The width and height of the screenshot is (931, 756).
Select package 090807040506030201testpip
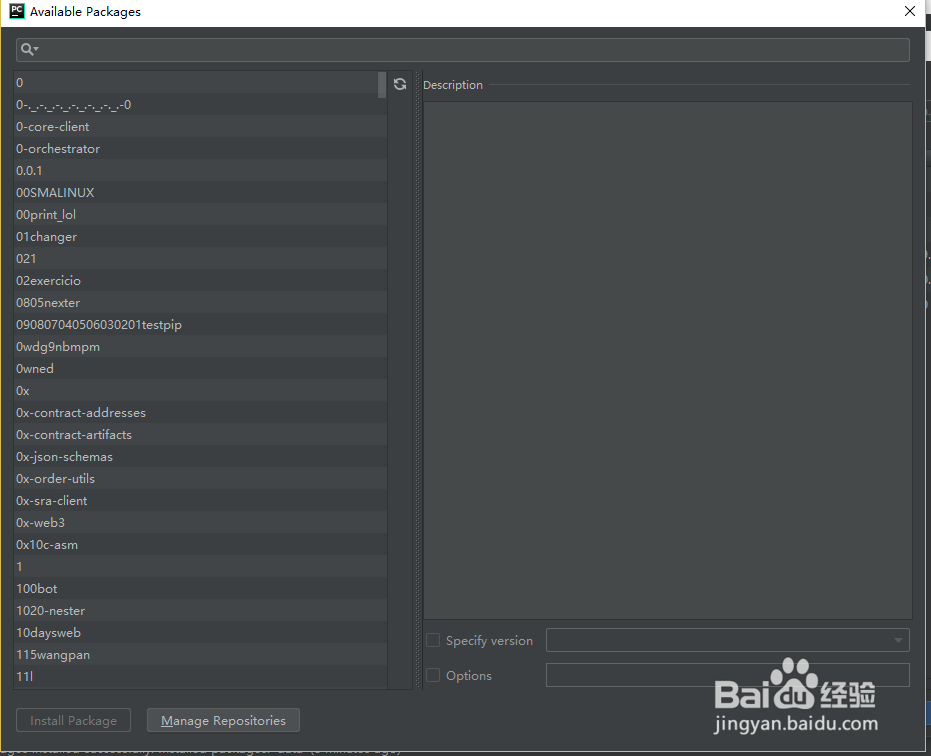(200, 324)
